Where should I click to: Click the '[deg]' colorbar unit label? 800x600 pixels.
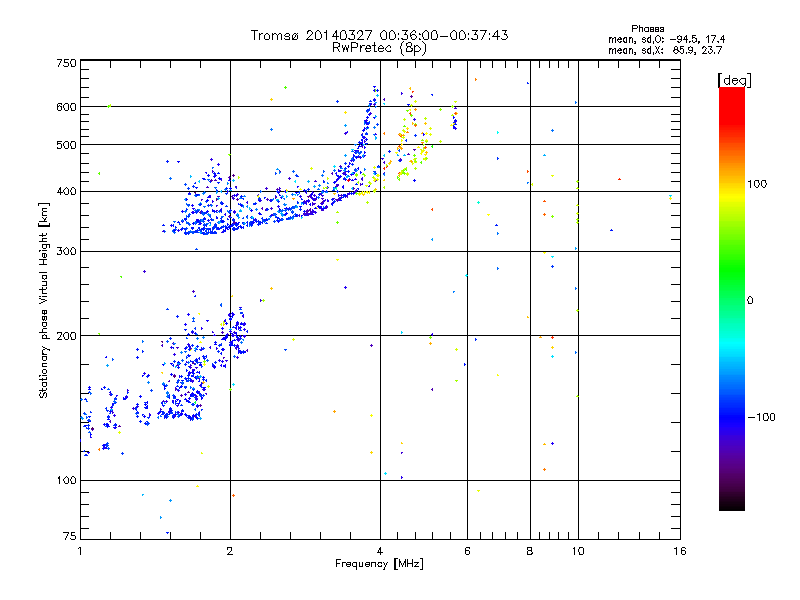(734, 81)
